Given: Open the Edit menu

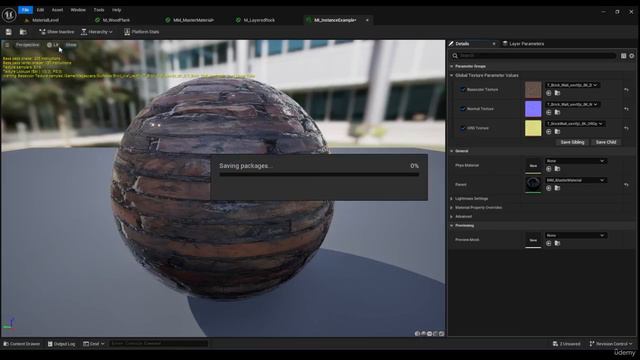Looking at the screenshot, I should [40, 10].
